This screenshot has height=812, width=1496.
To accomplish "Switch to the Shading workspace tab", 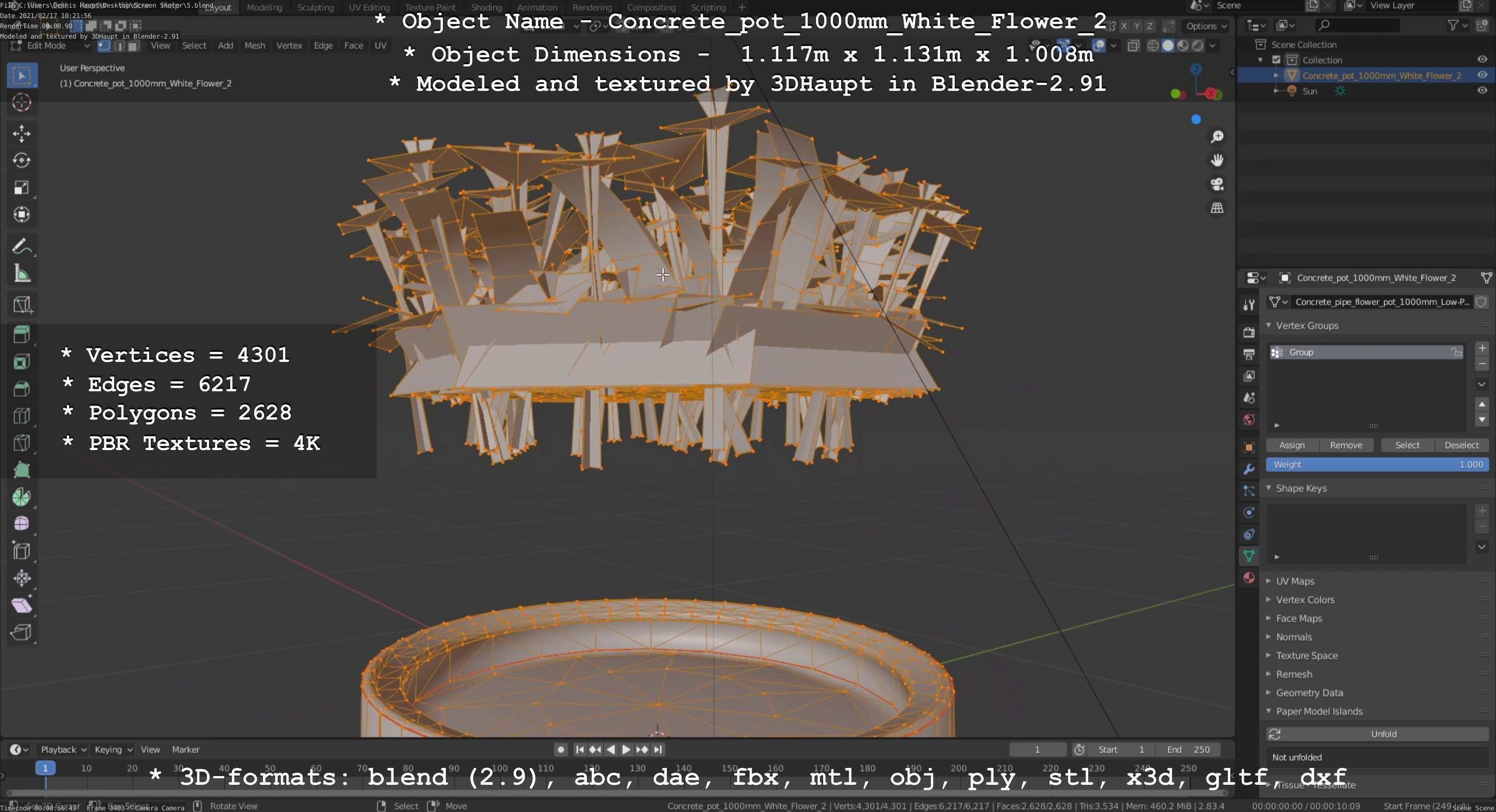I will (x=486, y=8).
